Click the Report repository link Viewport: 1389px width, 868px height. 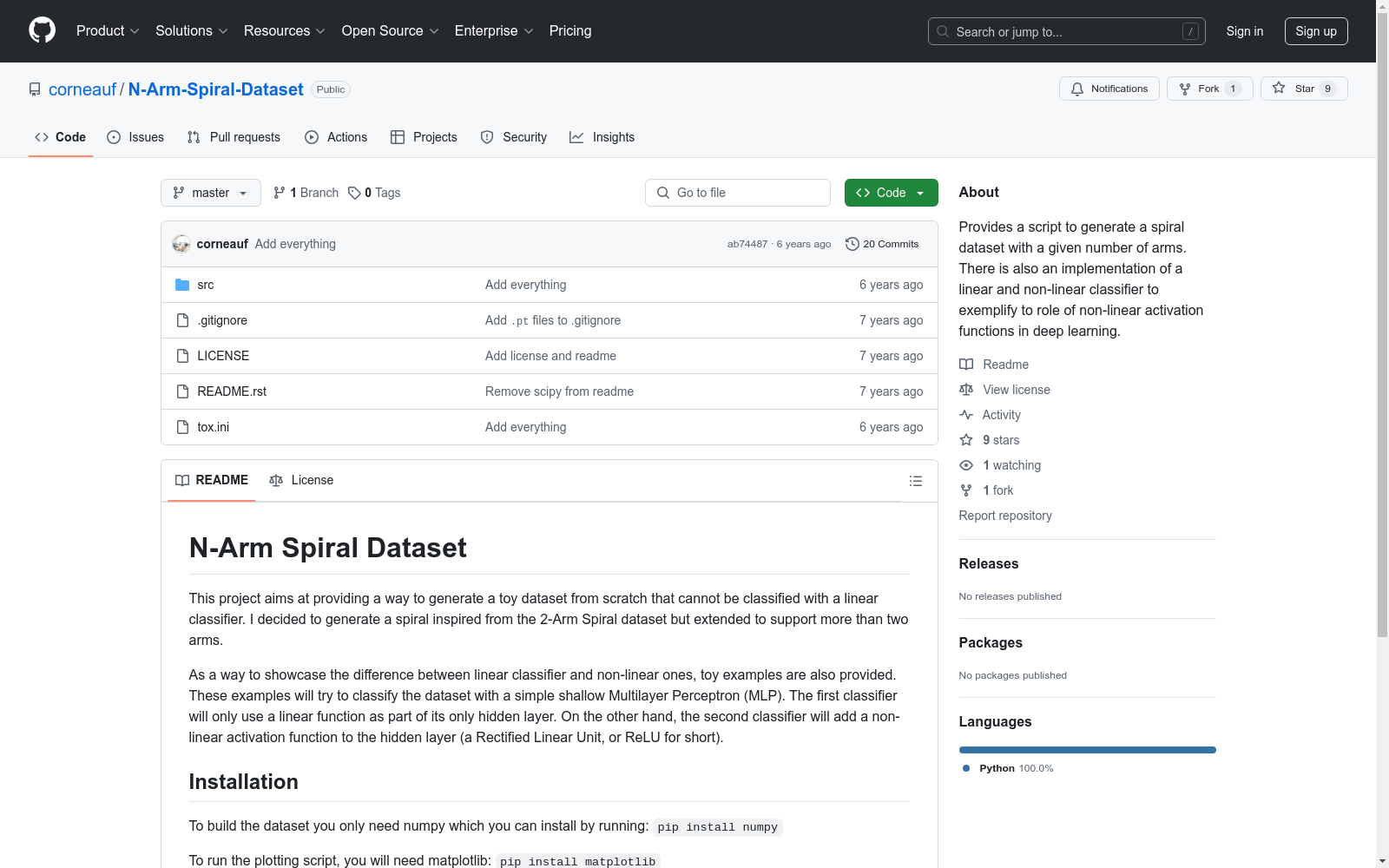(1005, 516)
